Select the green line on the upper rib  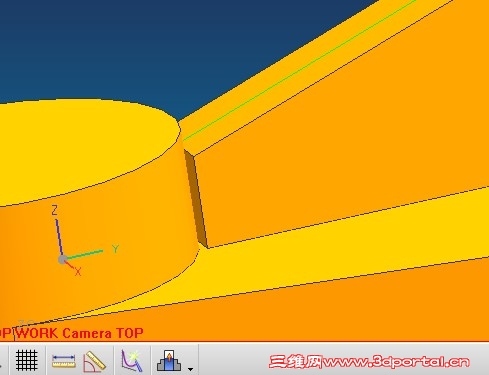[x=300, y=70]
